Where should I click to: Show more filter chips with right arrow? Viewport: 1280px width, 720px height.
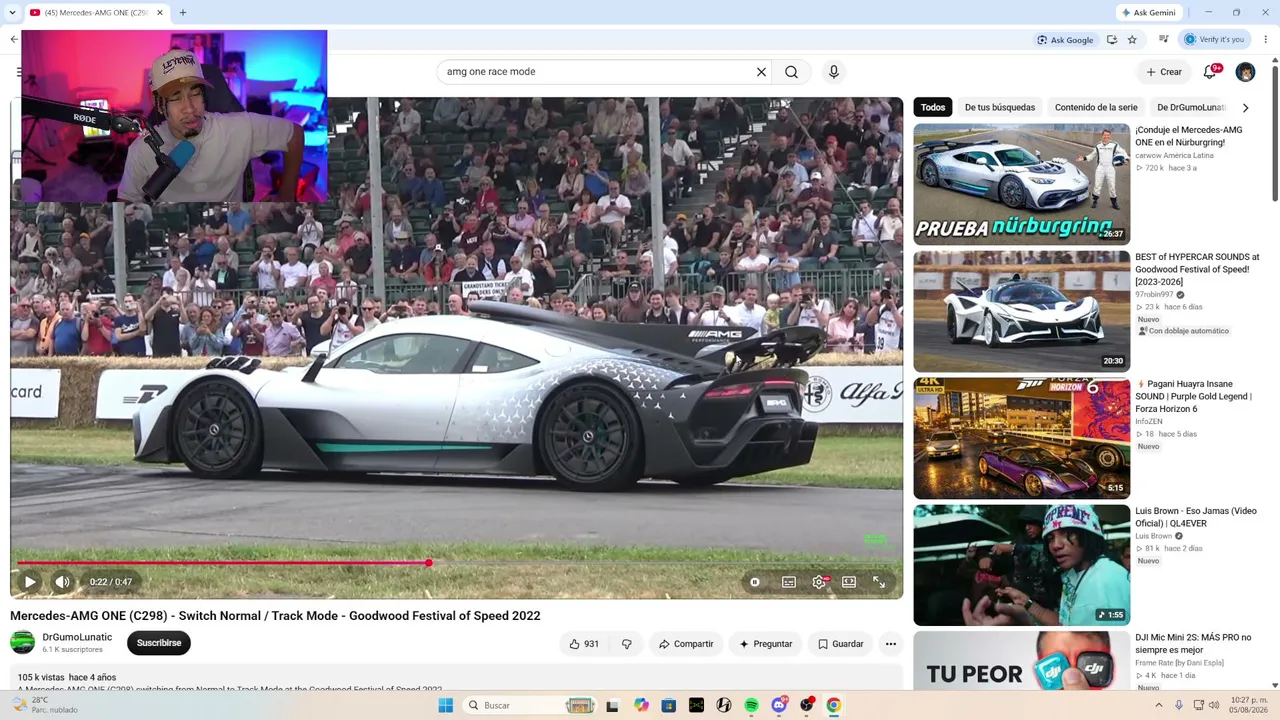(x=1245, y=107)
